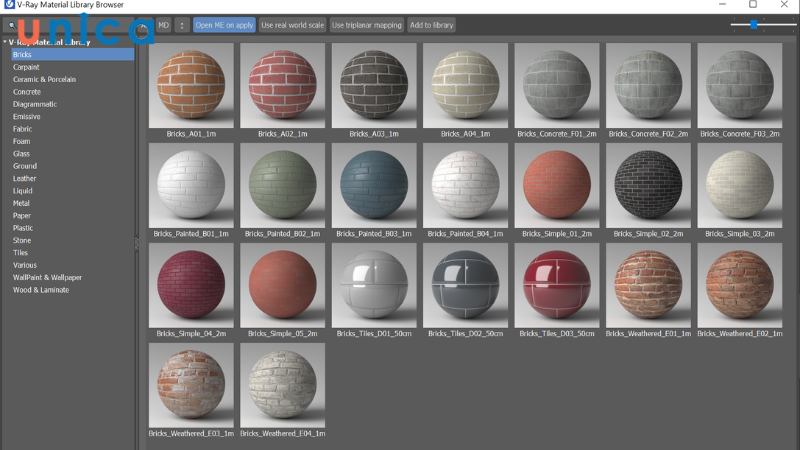
Task: Enable Use triplanar mapping
Action: tap(366, 25)
